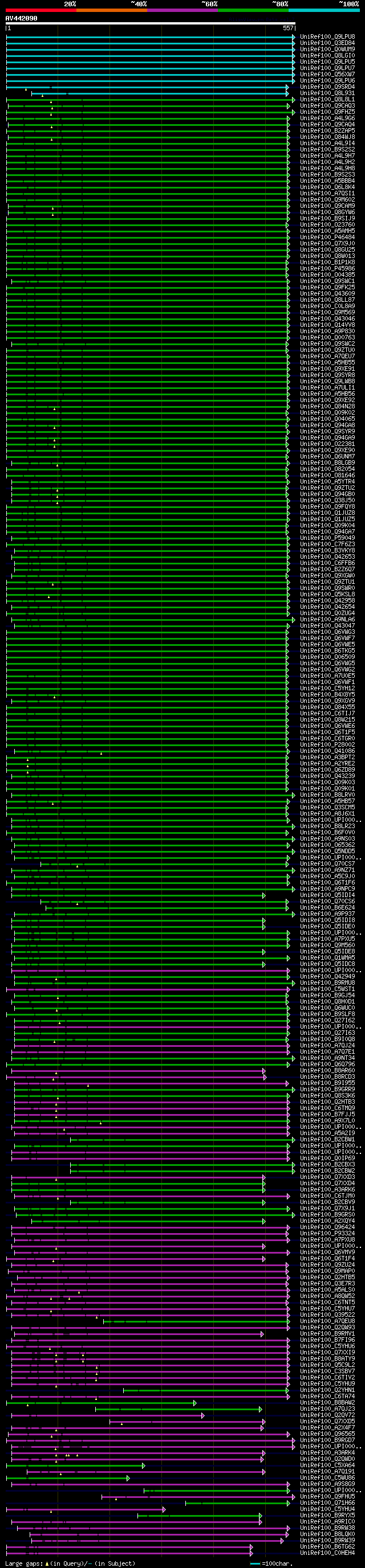Click label UniRef100_Q9CAQ3
The width and height of the screenshot is (365, 1568).
pyautogui.click(x=327, y=106)
